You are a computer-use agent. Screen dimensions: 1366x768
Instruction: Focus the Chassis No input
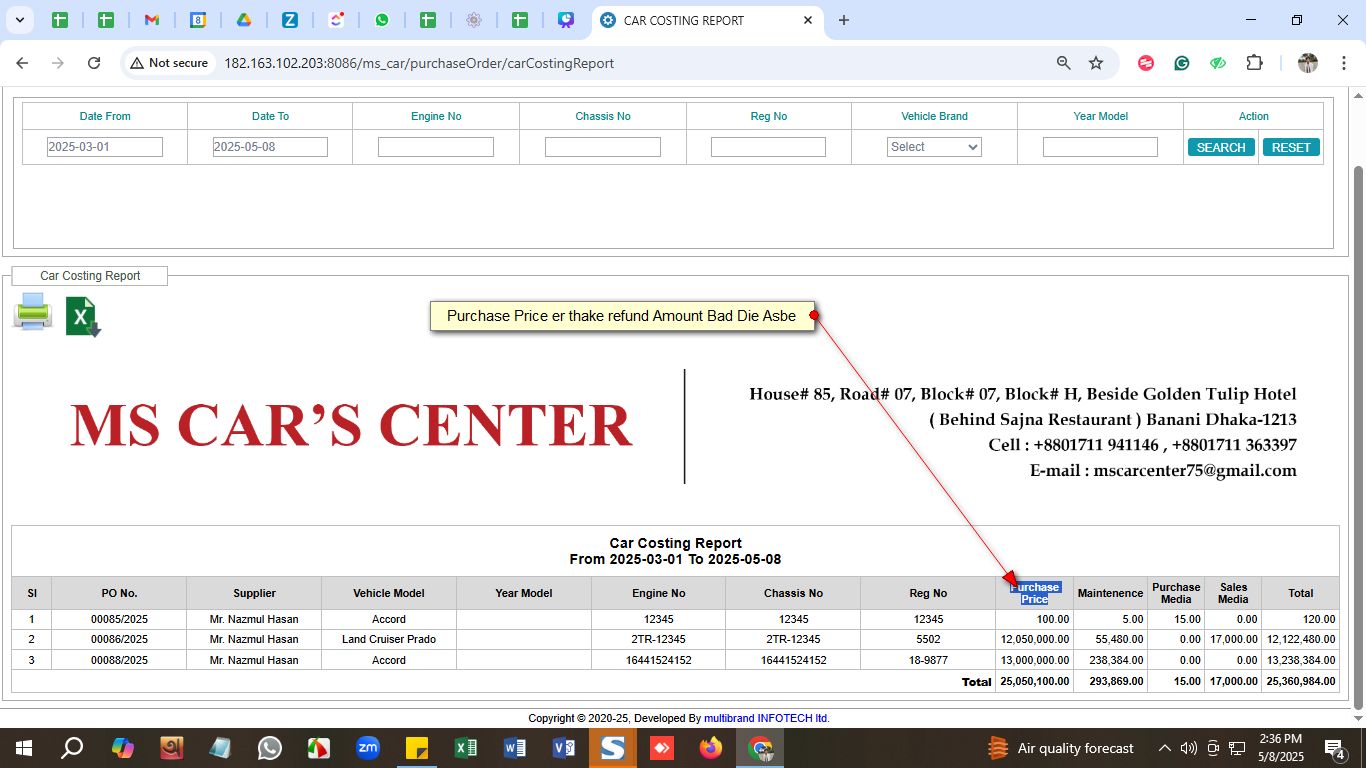coord(603,147)
